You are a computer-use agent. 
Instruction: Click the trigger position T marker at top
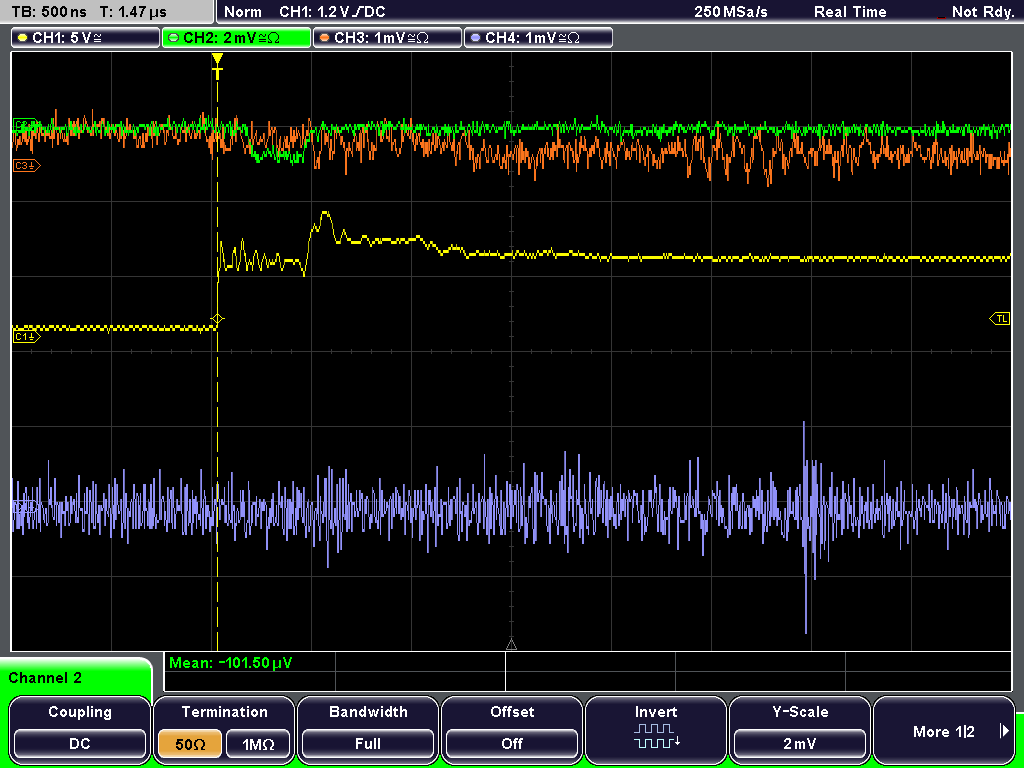click(x=217, y=67)
